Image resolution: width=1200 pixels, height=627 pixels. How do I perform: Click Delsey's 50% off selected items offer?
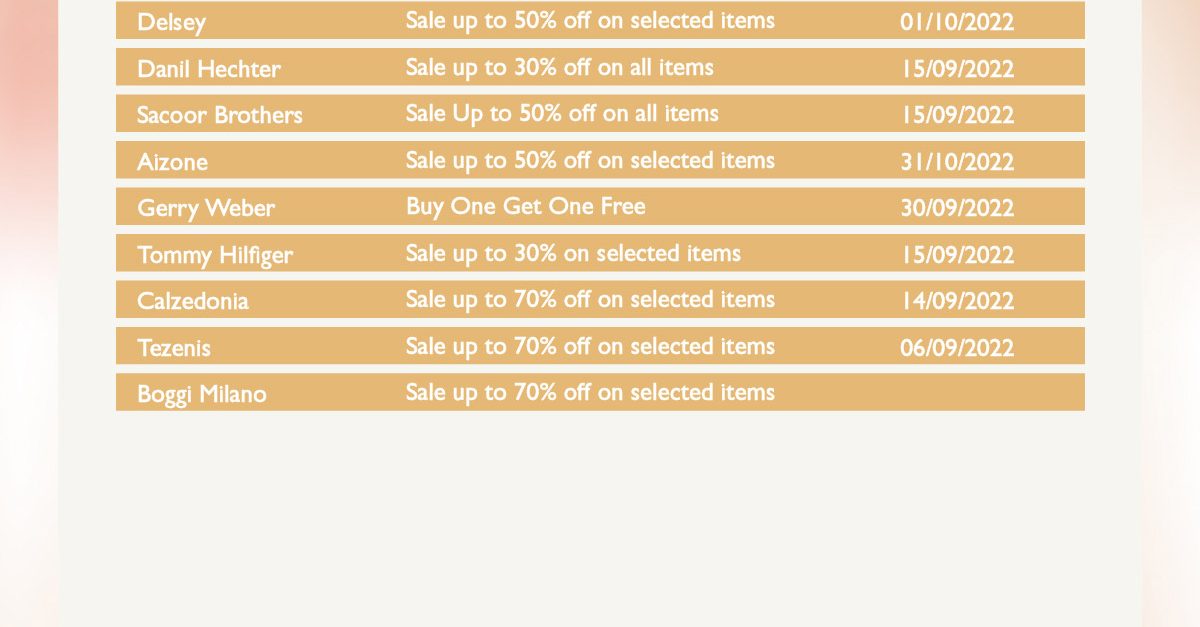[x=590, y=20]
